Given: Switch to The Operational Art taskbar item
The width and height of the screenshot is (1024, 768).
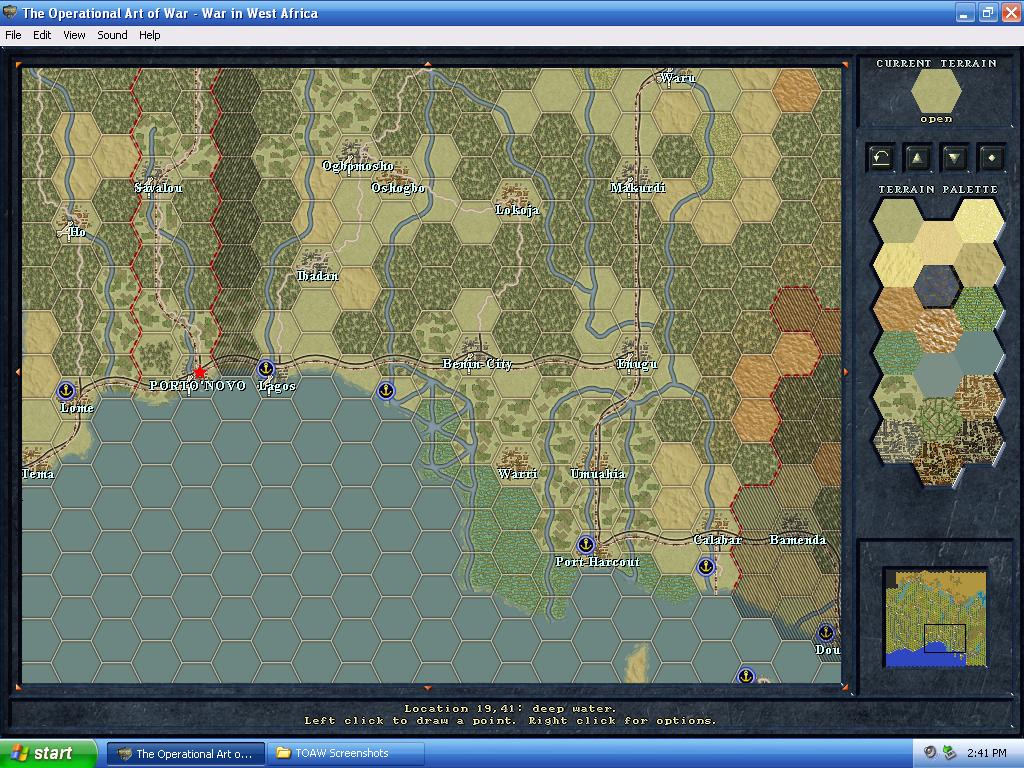Looking at the screenshot, I should pyautogui.click(x=186, y=754).
